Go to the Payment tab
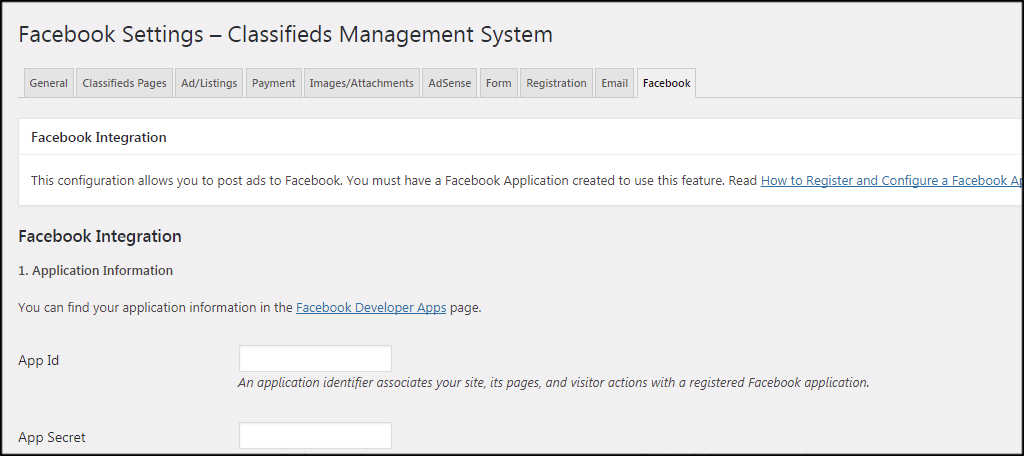 click(273, 84)
